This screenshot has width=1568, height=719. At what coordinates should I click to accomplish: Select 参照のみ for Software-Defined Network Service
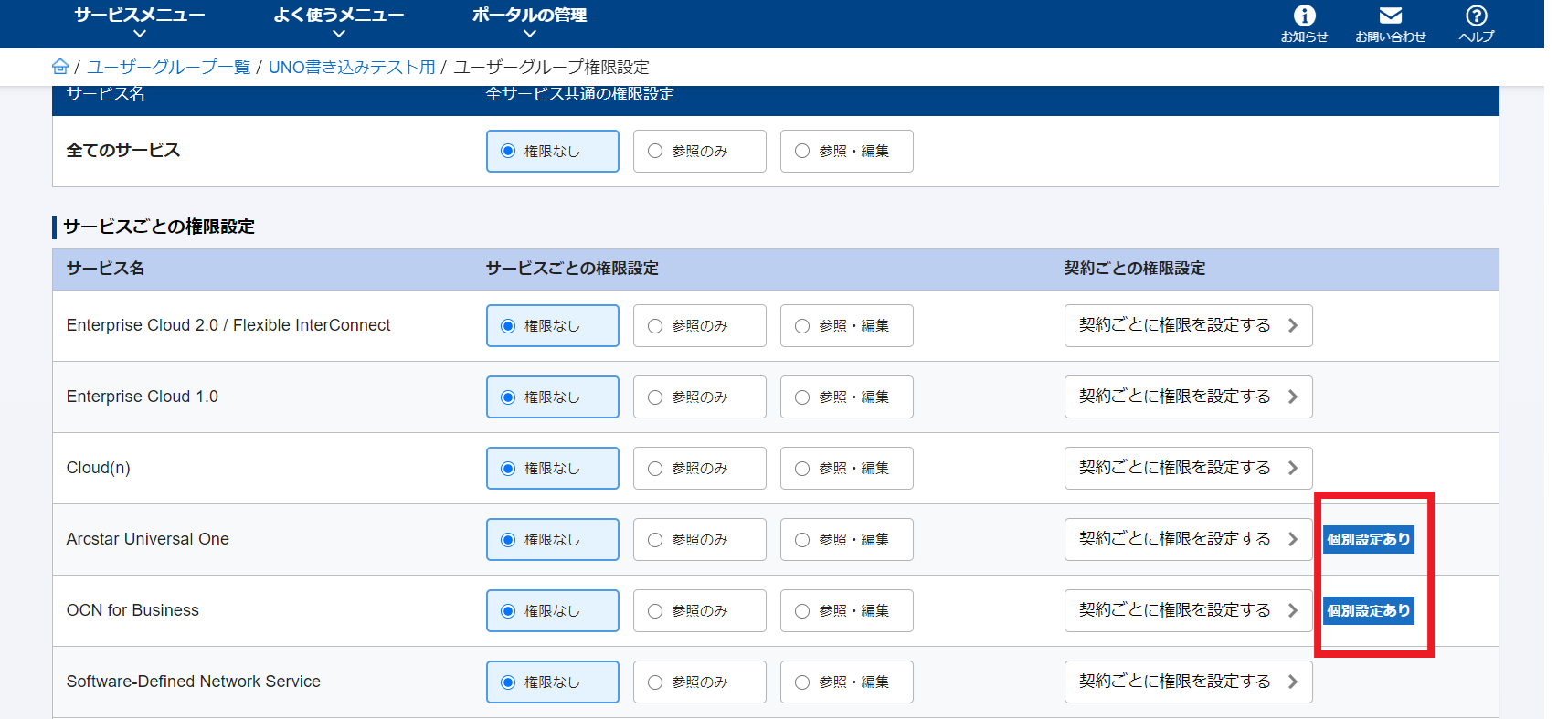click(x=699, y=682)
